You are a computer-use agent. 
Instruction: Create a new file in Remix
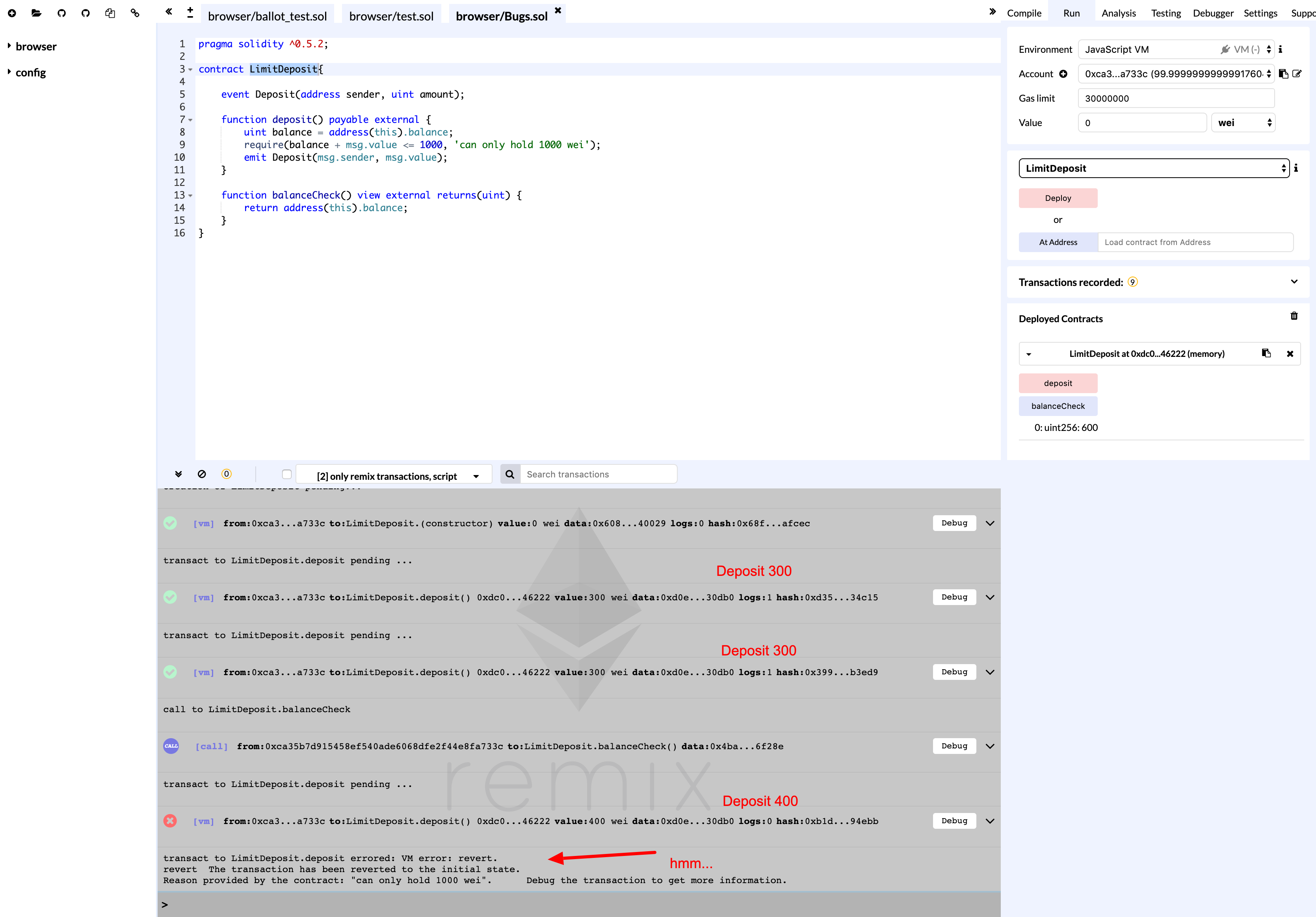click(12, 13)
